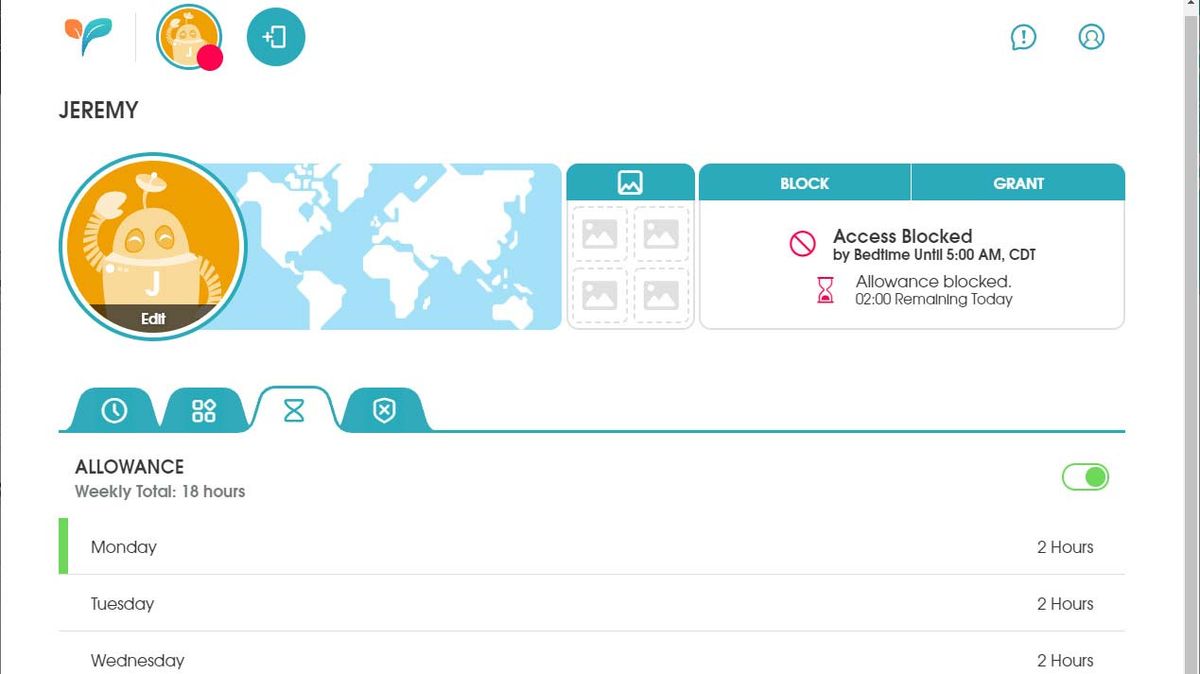Image resolution: width=1200 pixels, height=674 pixels.
Task: Open the account profile icon
Action: pyautogui.click(x=1091, y=37)
